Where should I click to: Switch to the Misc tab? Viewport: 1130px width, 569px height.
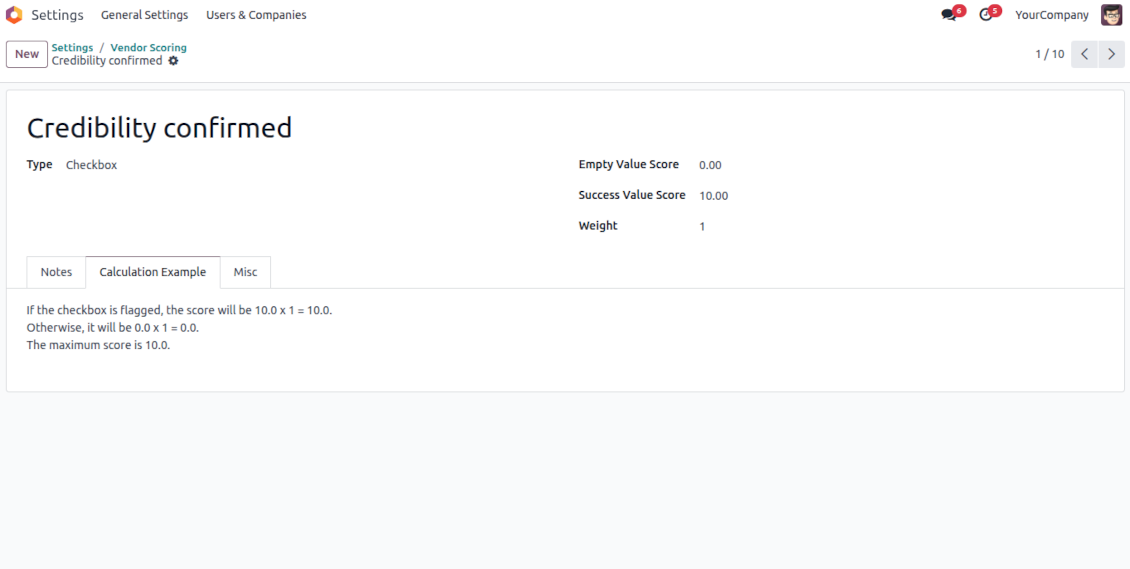(x=245, y=272)
